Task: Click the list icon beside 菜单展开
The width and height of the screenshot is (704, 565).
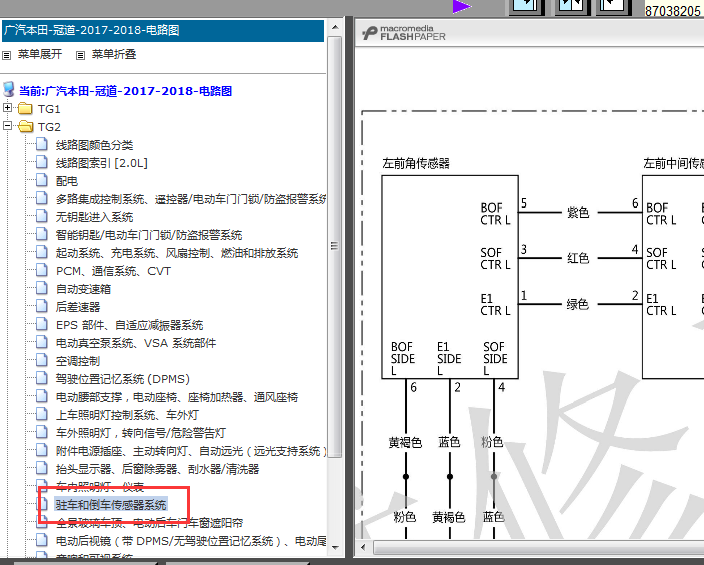Action: click(x=6, y=55)
